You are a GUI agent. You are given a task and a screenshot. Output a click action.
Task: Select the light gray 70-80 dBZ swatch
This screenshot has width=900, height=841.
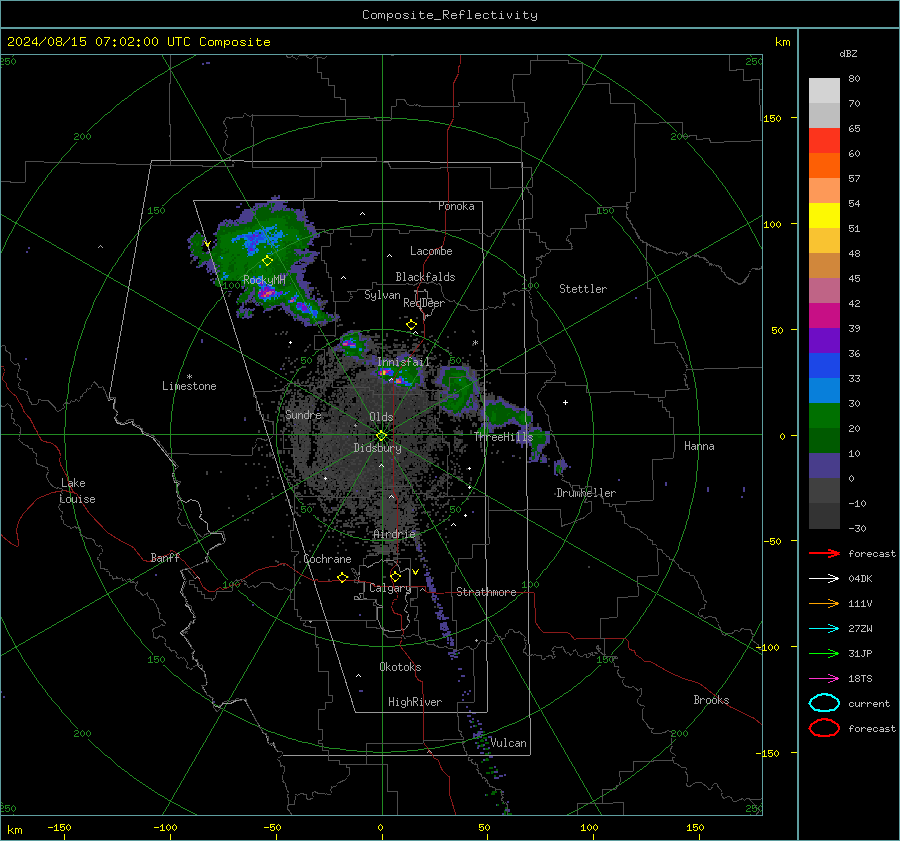click(824, 91)
